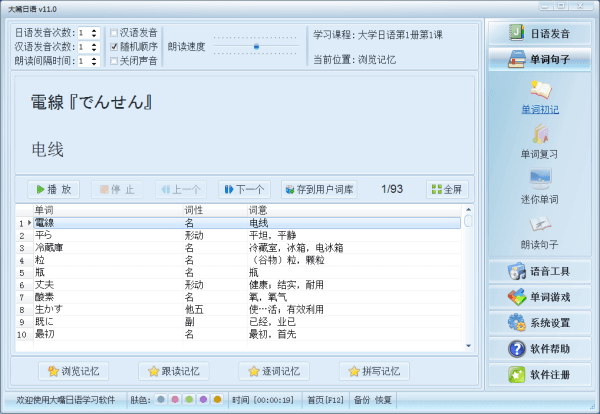The width and height of the screenshot is (600, 414).
Task: Open the 日语发音 section
Action: tap(541, 32)
